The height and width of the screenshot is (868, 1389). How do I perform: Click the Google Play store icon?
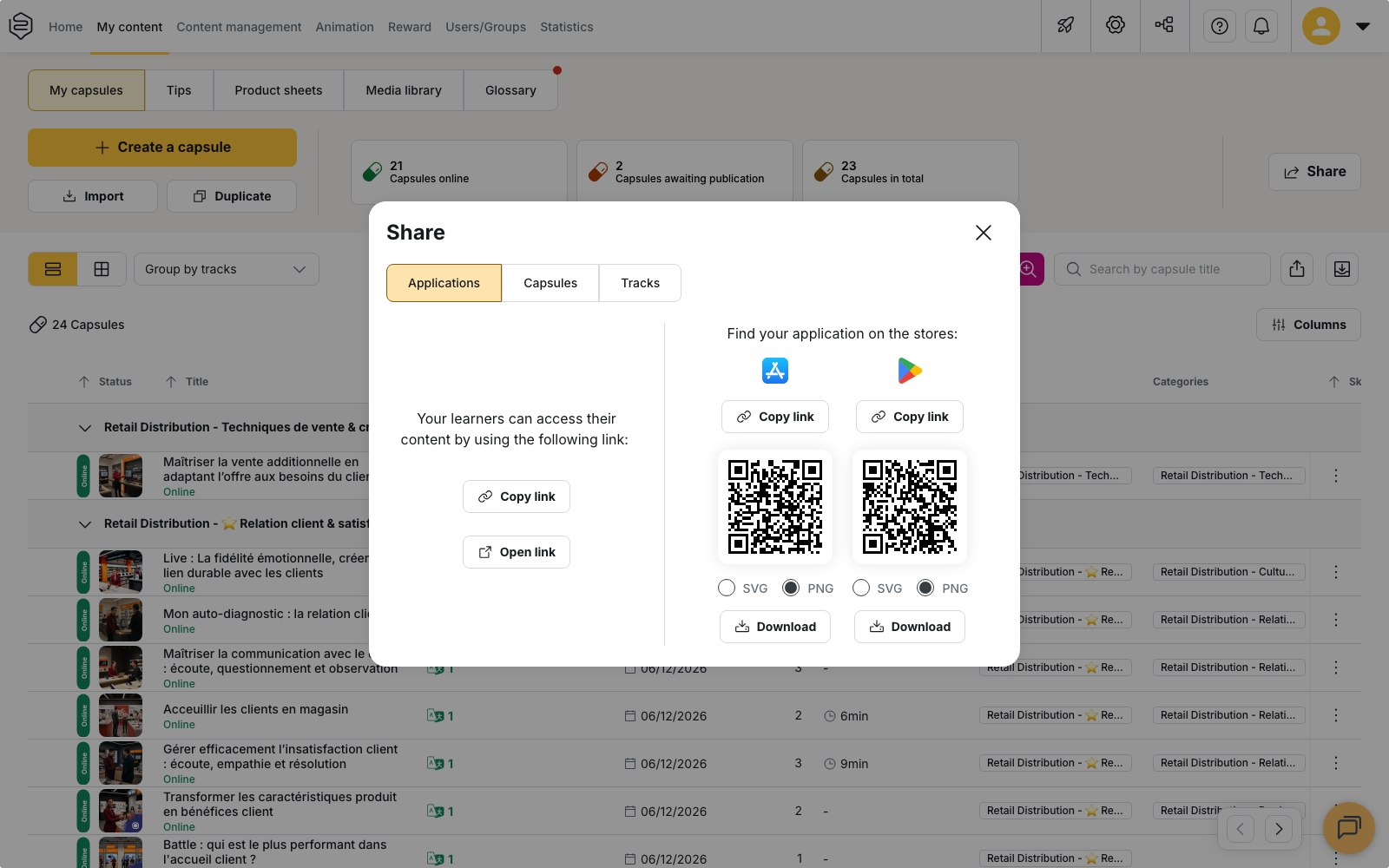[x=910, y=371]
